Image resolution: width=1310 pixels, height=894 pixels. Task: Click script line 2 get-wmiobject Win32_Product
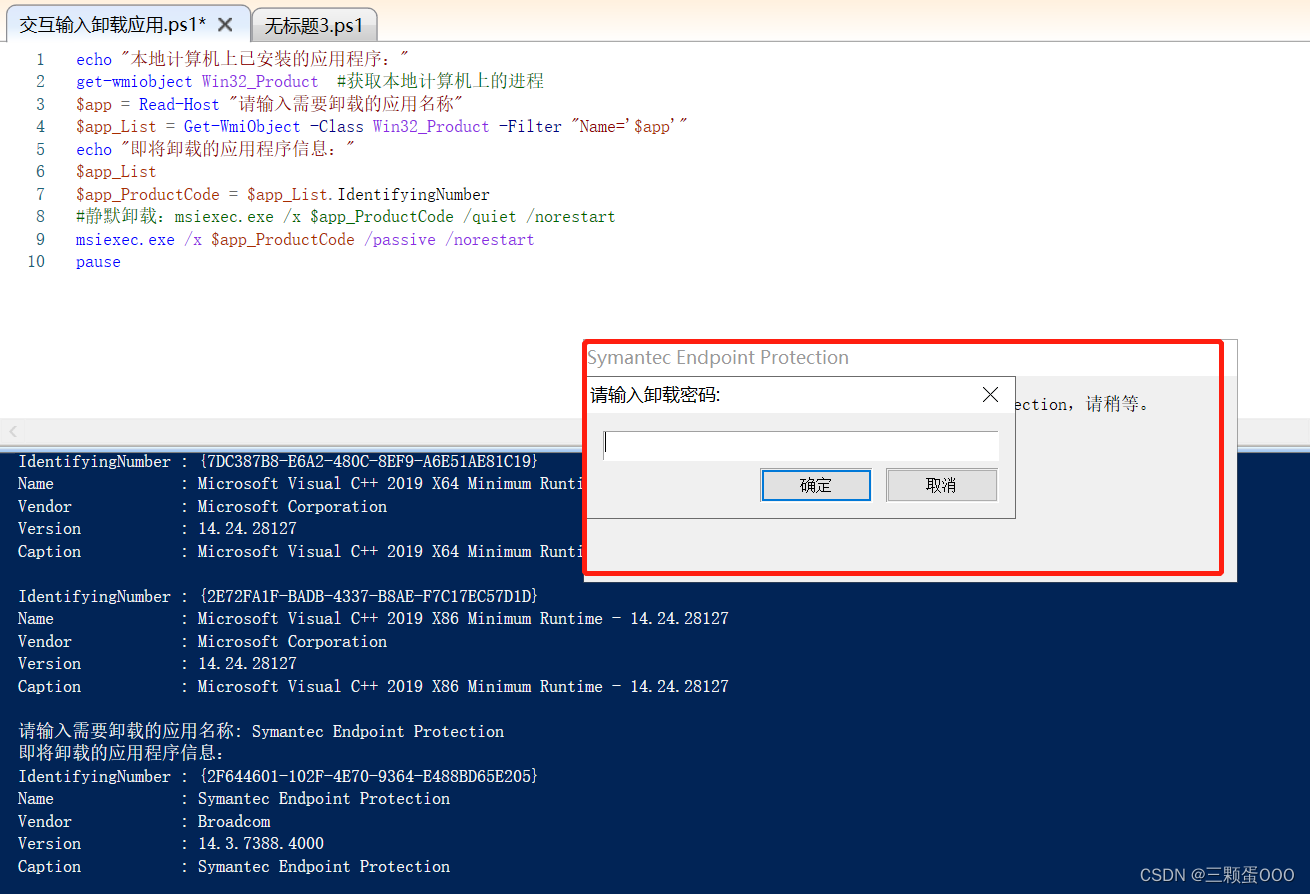coord(310,82)
